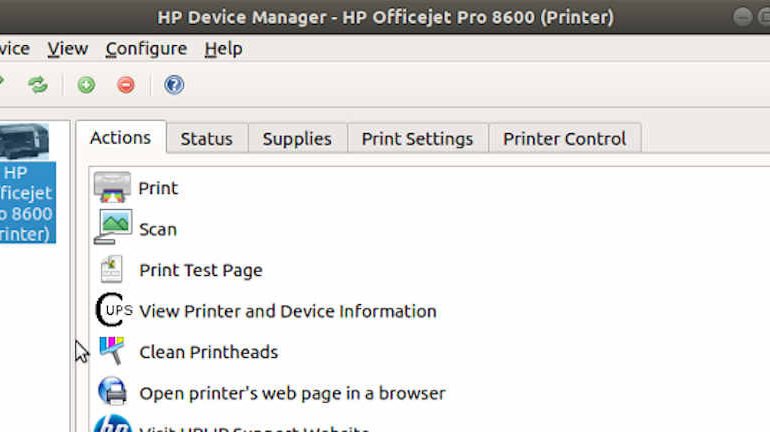
Task: Click Open printer's web page in a browser
Action: [x=292, y=393]
